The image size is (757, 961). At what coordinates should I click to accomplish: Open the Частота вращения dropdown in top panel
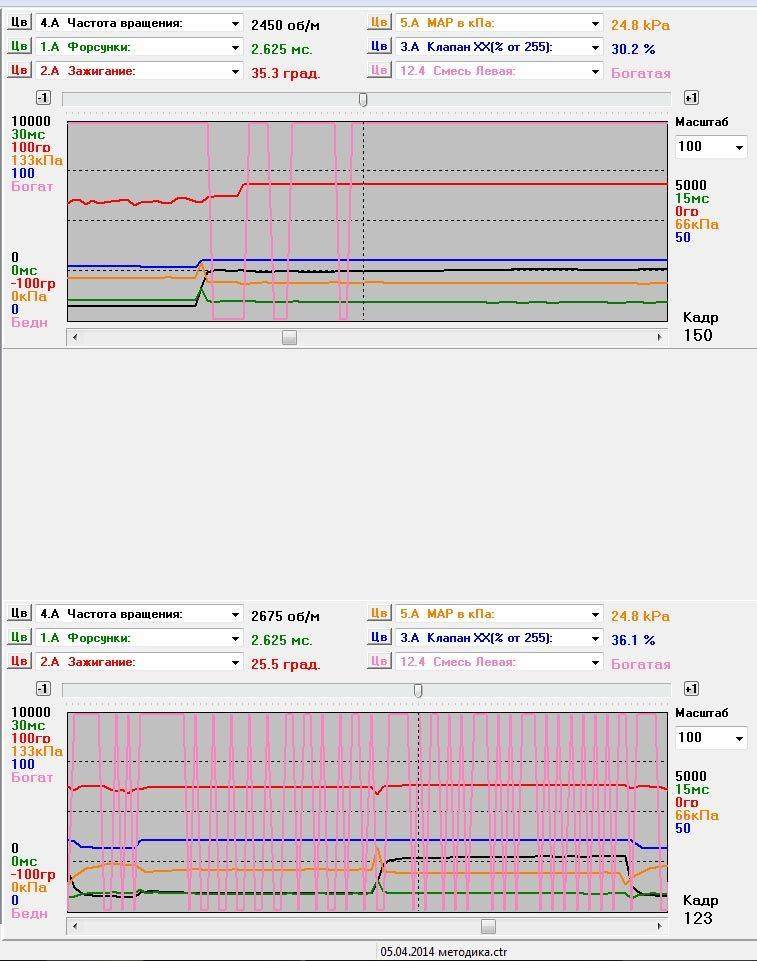235,23
